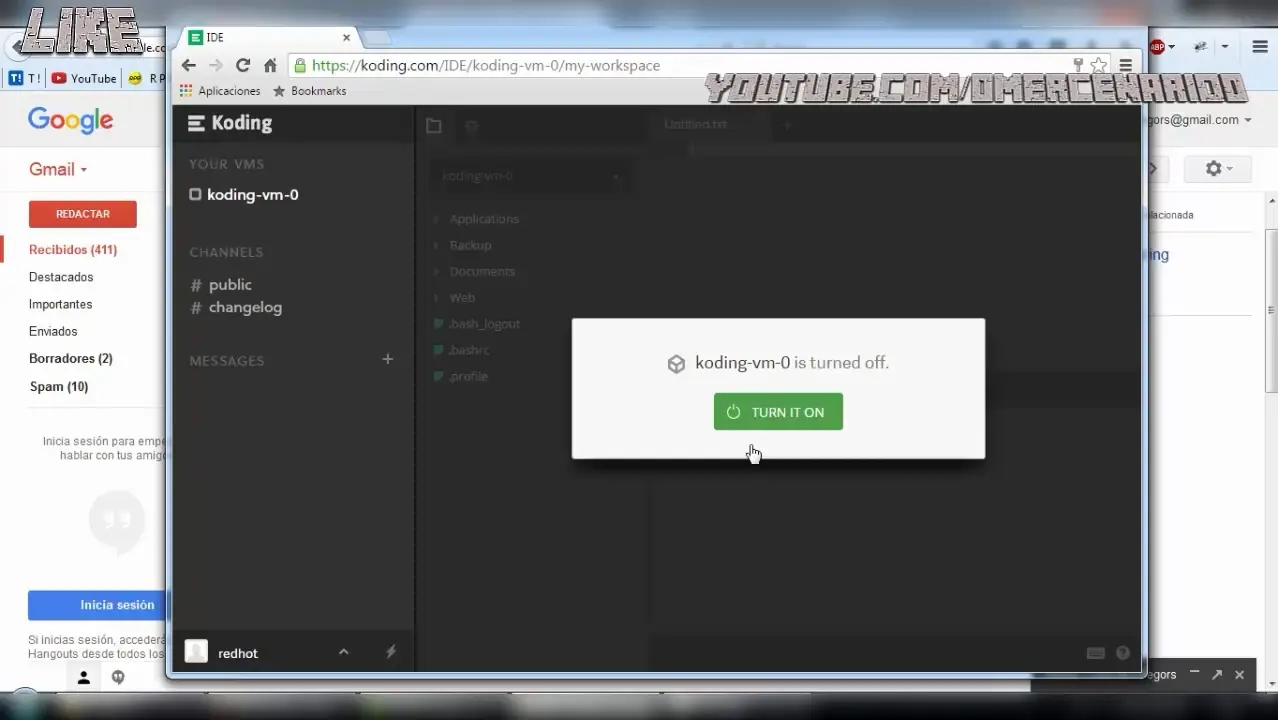Image resolution: width=1278 pixels, height=720 pixels.
Task: Go forward in the Koding browser window
Action: pos(216,65)
